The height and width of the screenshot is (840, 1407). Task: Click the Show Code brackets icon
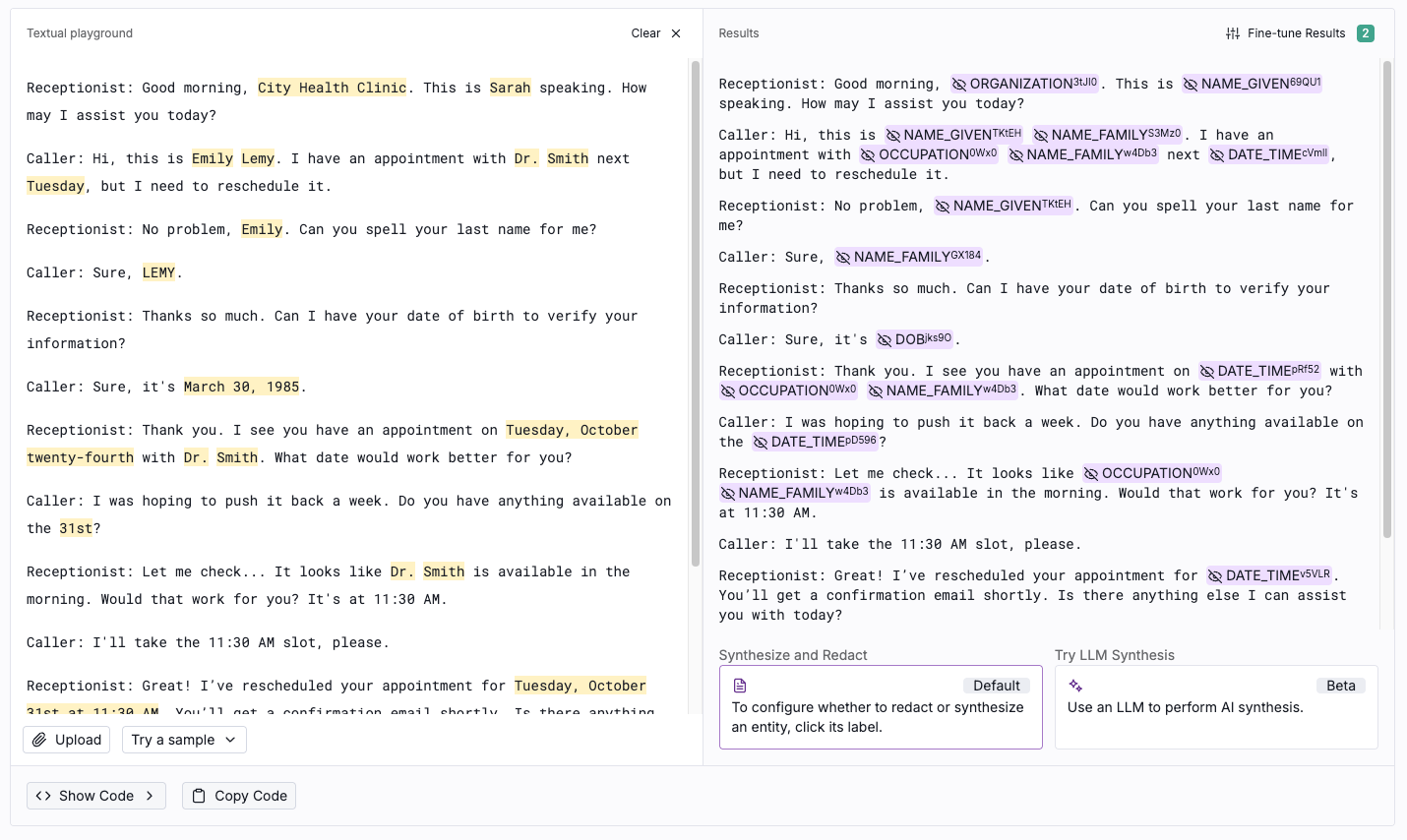pos(43,796)
